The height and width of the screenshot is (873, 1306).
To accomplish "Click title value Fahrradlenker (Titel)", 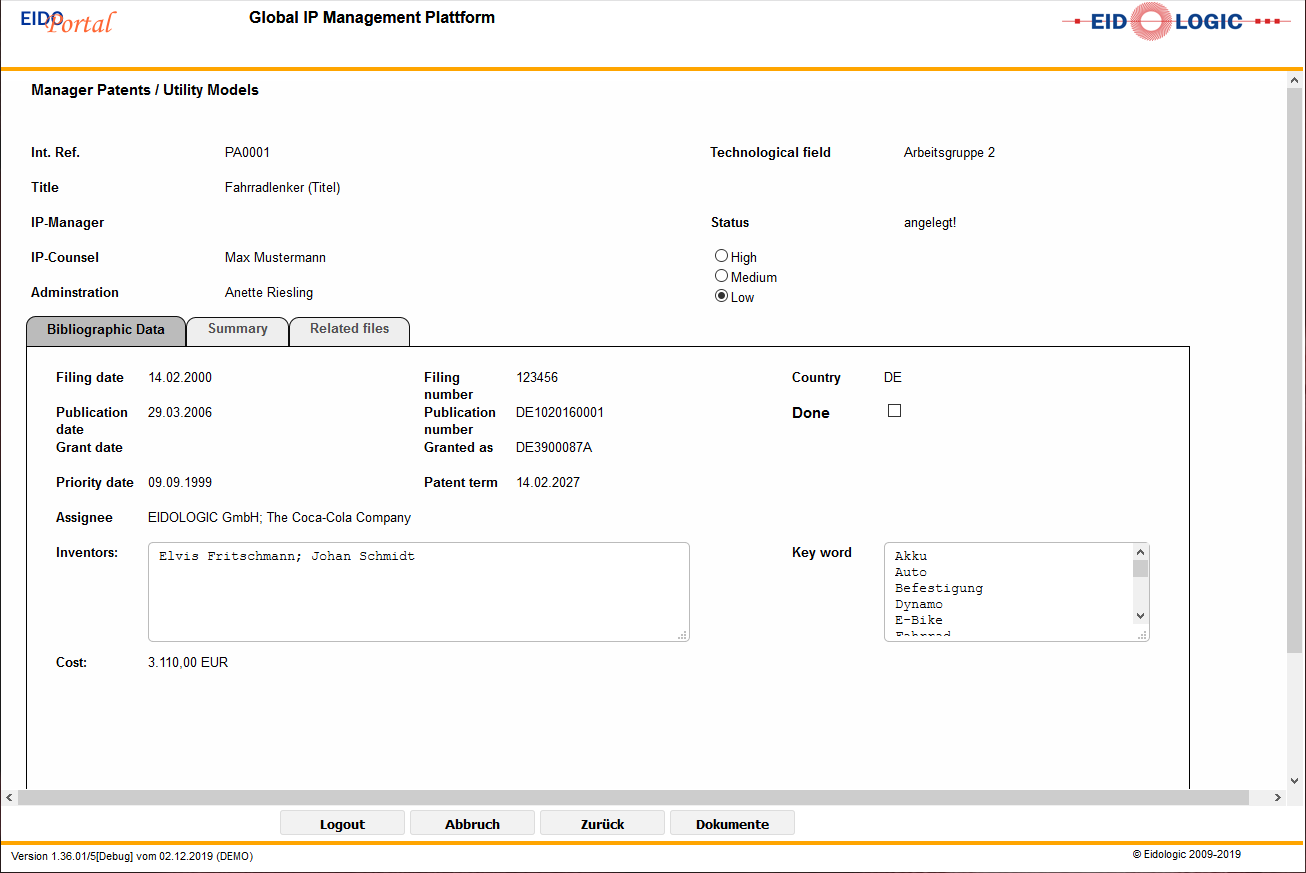I will (283, 188).
